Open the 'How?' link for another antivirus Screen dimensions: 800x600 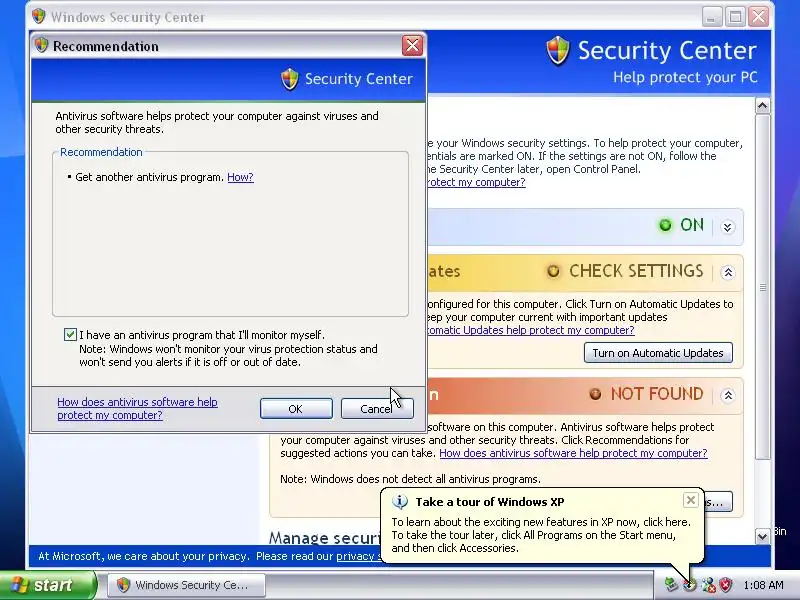[x=240, y=177]
